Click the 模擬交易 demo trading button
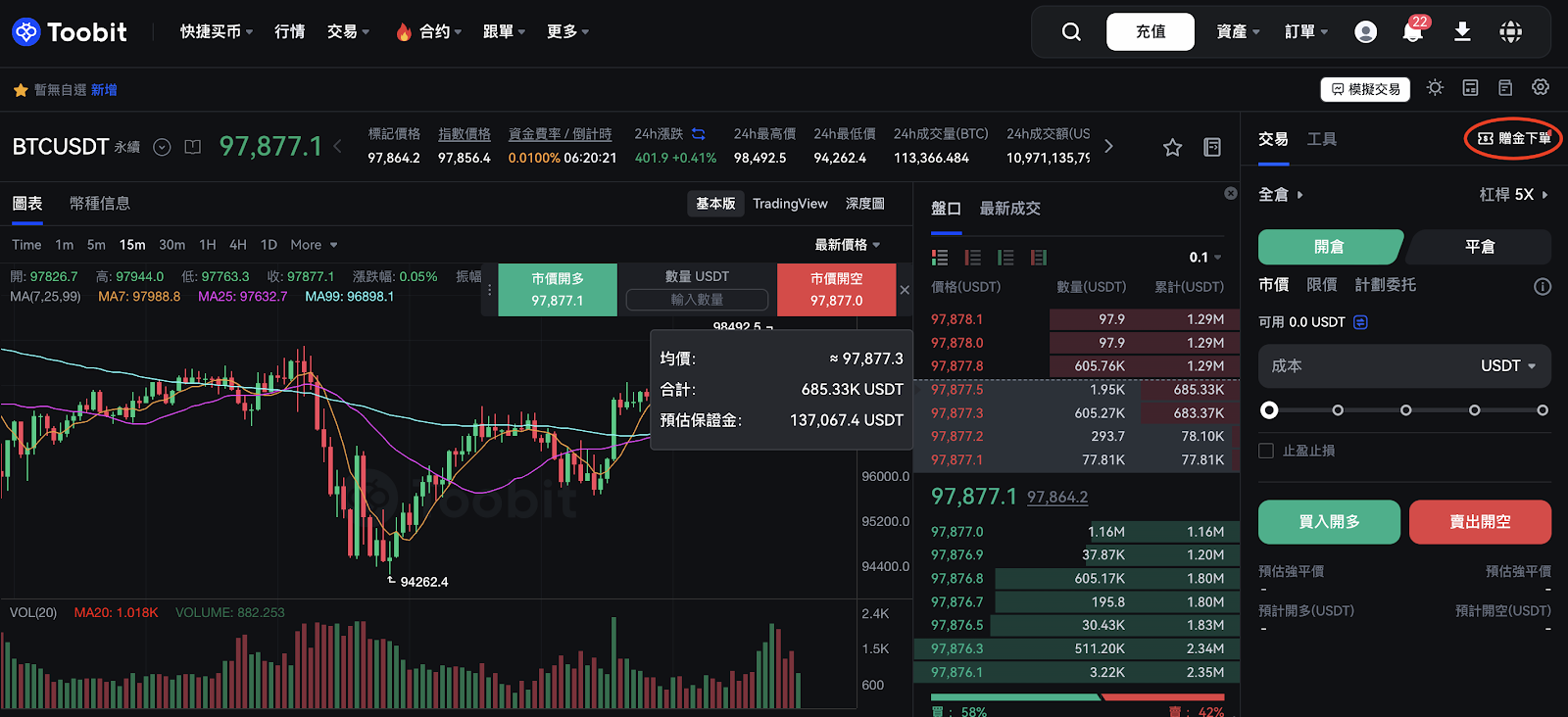The height and width of the screenshot is (717, 1568). (1365, 89)
